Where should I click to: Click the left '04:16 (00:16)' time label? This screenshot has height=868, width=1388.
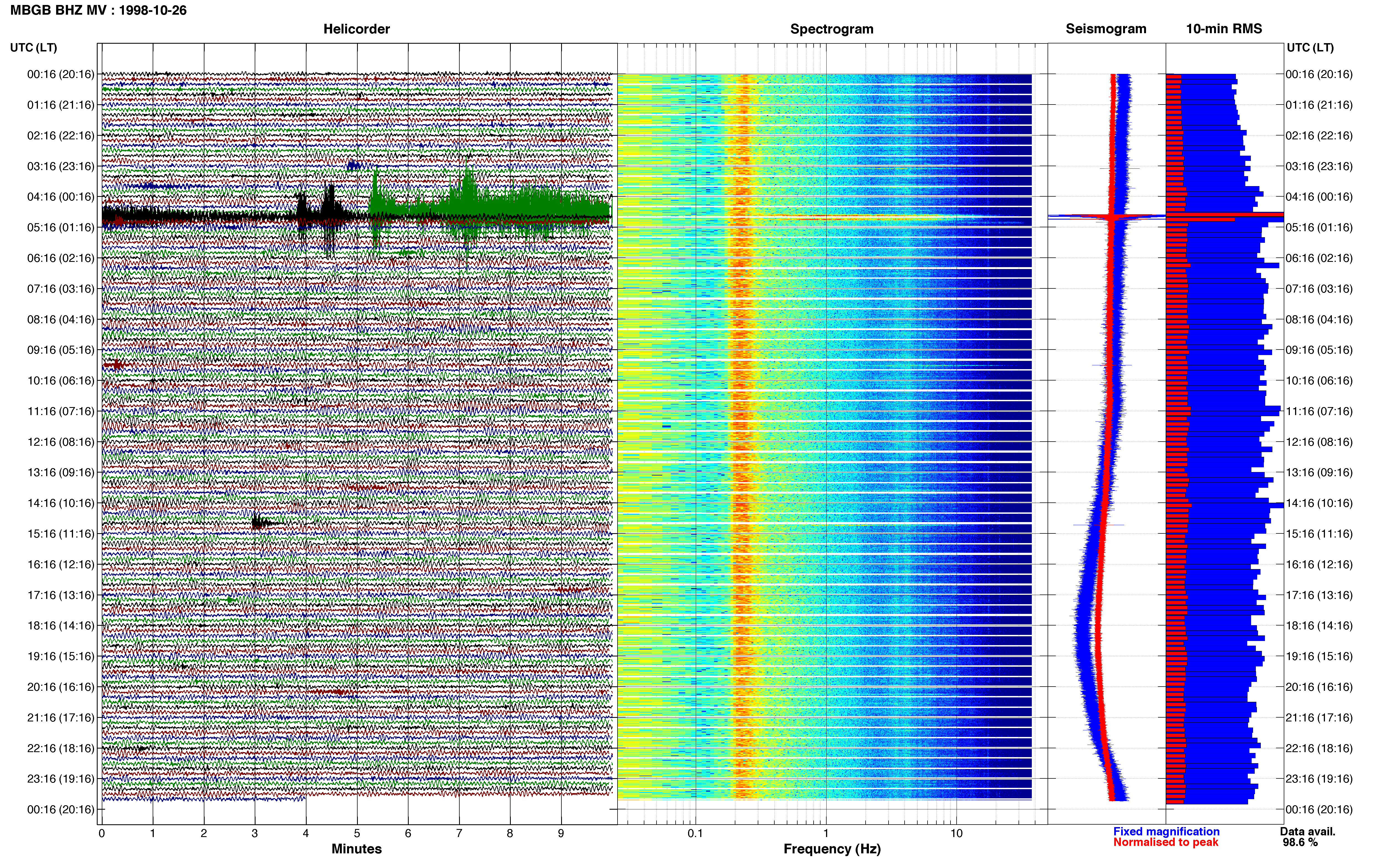60,197
